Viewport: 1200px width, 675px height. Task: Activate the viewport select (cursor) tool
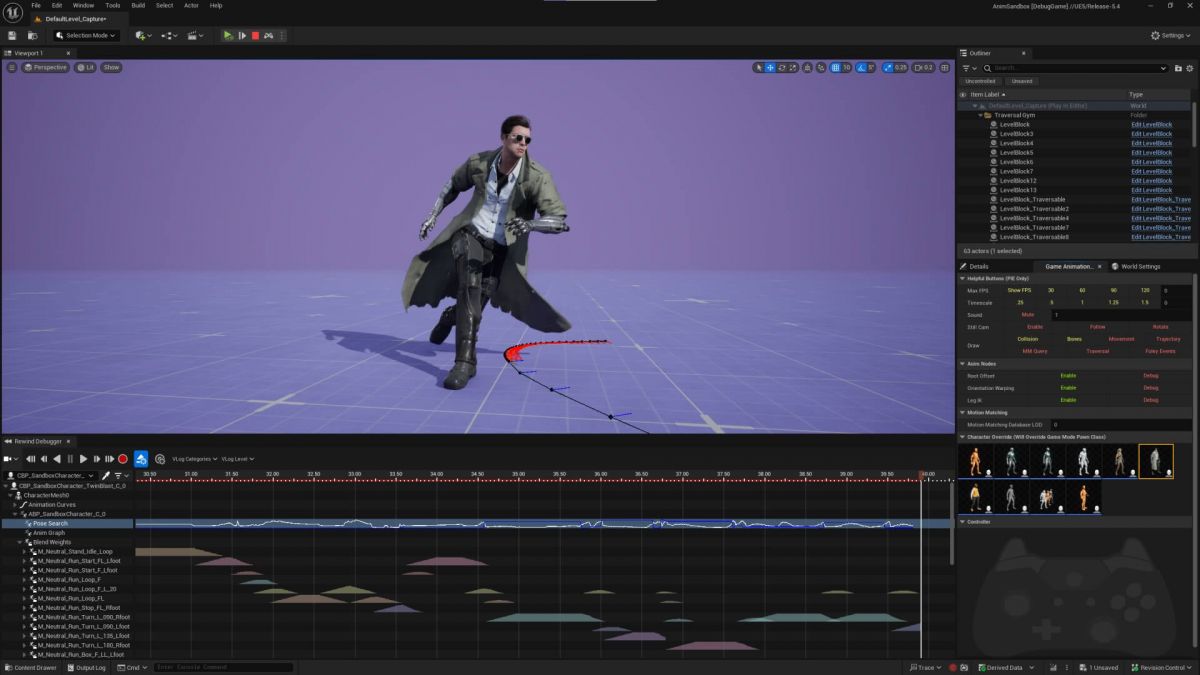[x=759, y=67]
